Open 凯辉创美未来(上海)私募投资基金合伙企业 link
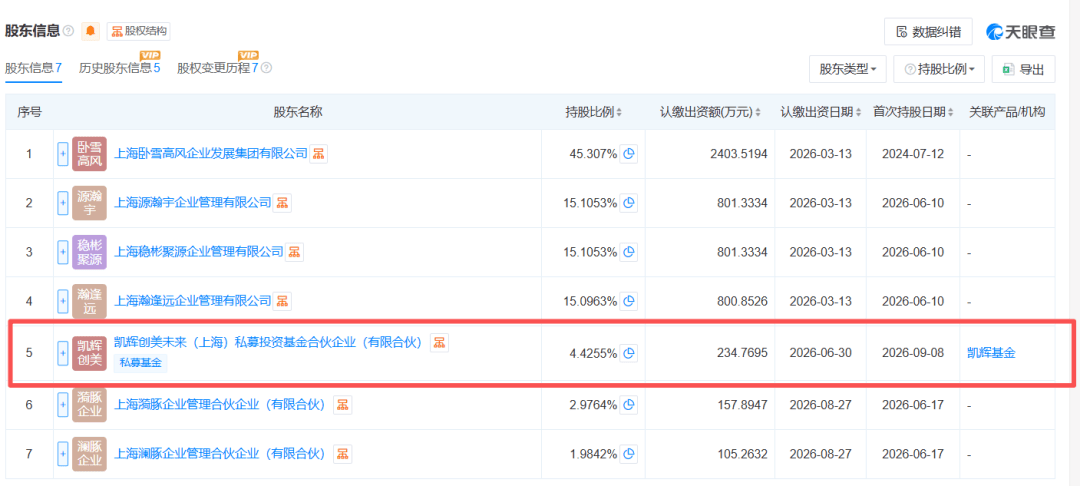This screenshot has width=1080, height=486. 268,342
